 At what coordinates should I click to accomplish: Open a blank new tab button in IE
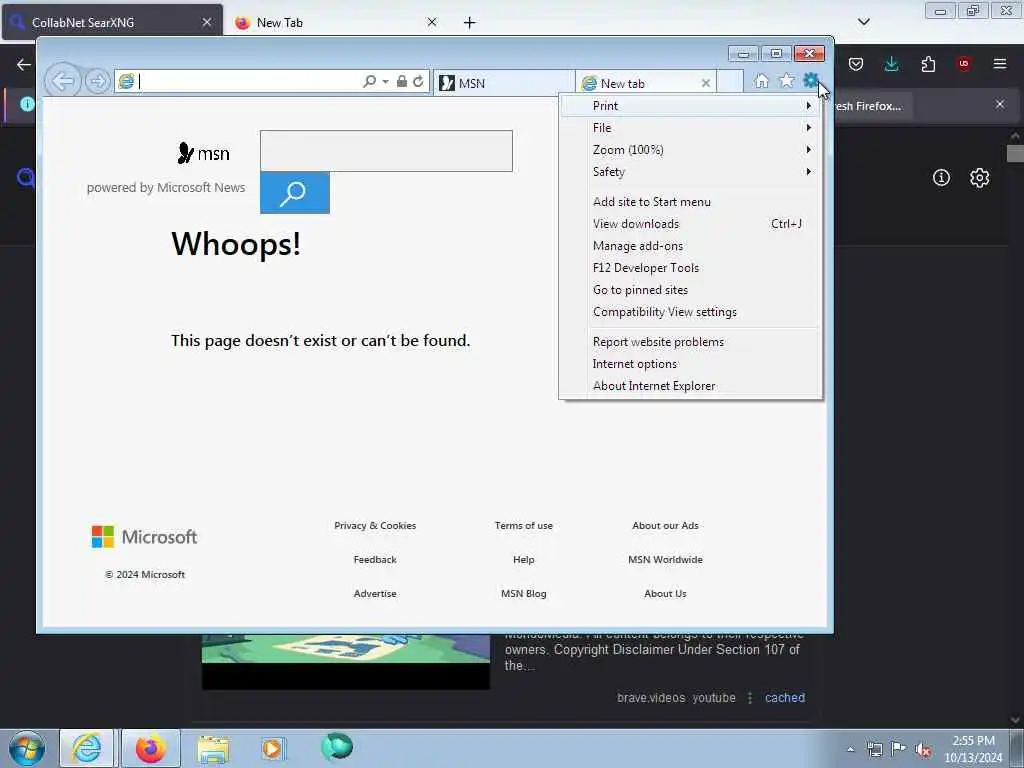pyautogui.click(x=730, y=82)
